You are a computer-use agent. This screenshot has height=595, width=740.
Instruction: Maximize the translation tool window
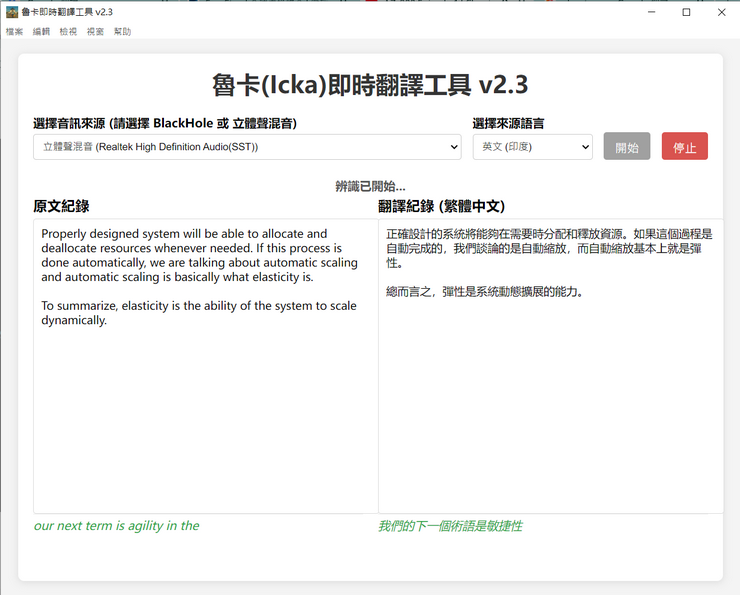[x=686, y=12]
